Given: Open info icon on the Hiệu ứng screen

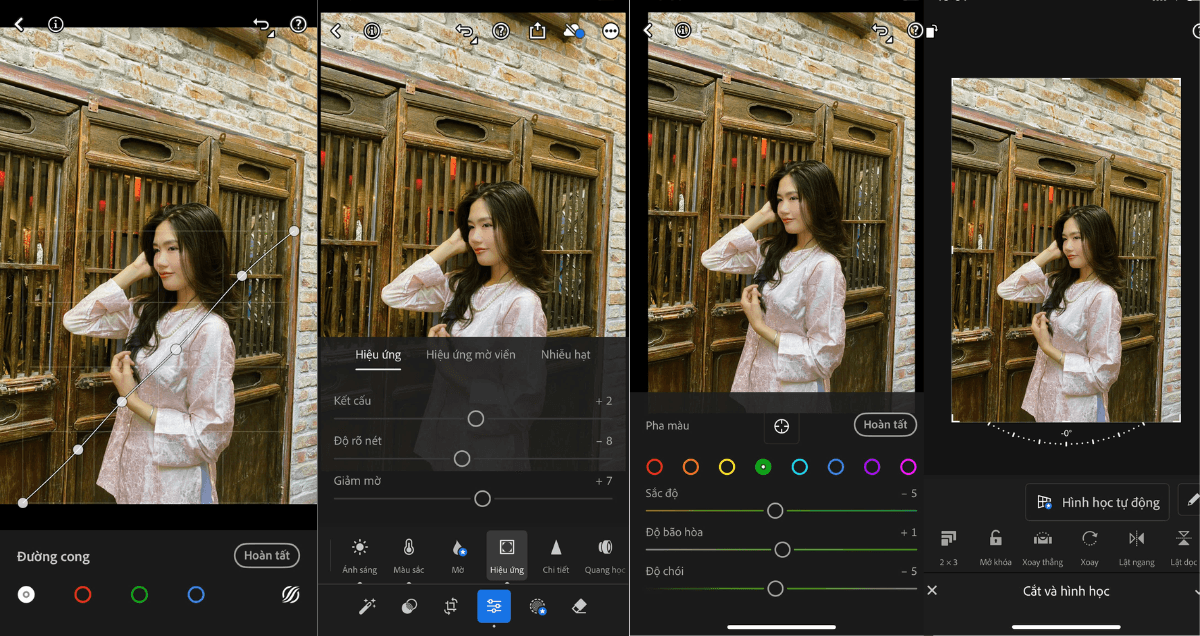Looking at the screenshot, I should pos(372,31).
